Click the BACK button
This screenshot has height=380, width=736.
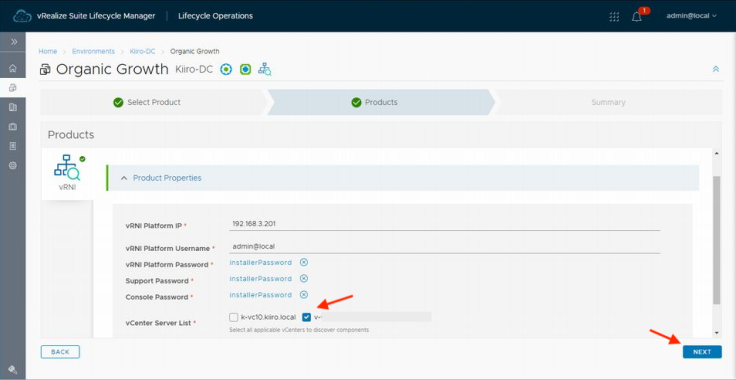click(60, 352)
